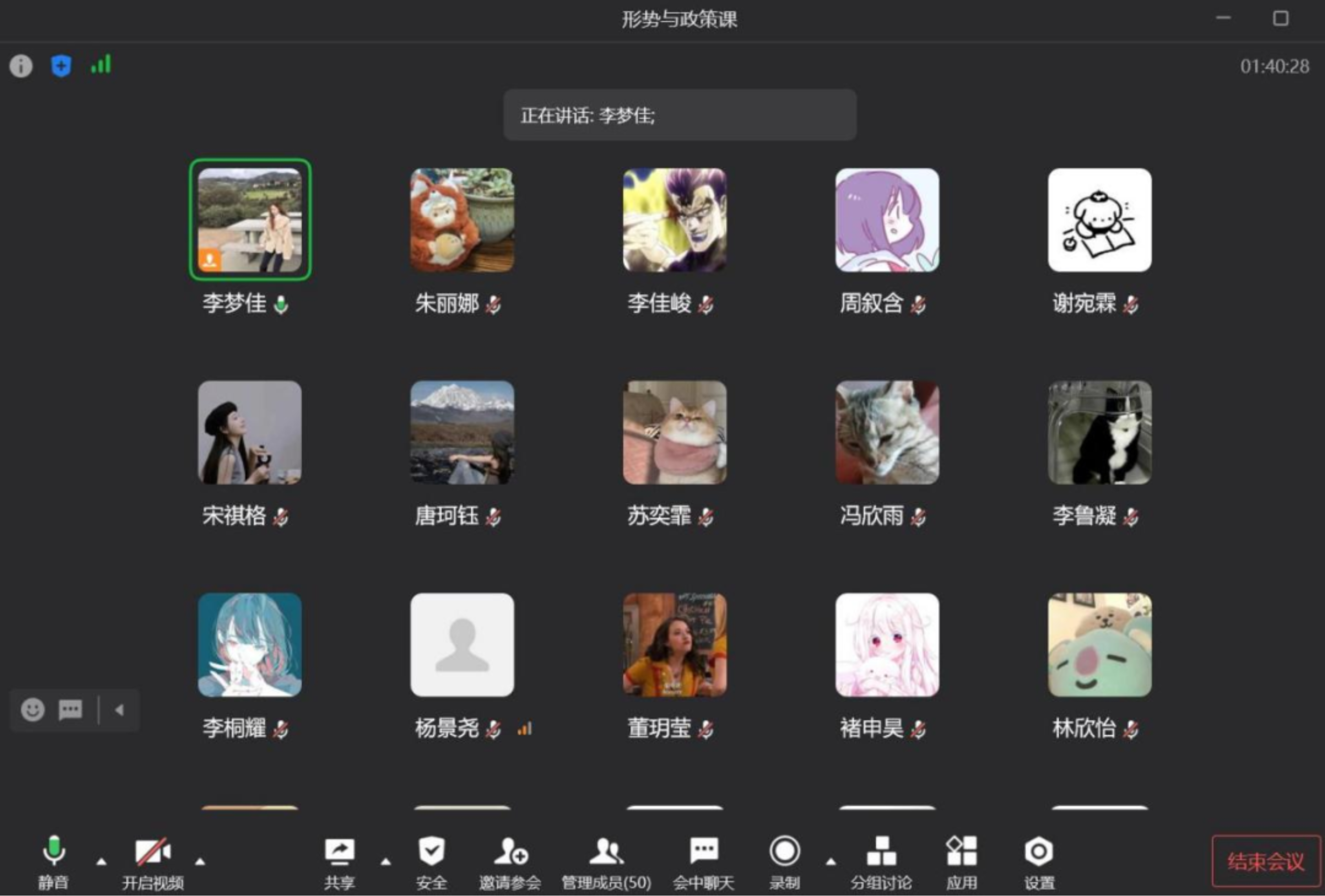1325x896 pixels.
Task: Expand the video options arrow beside 开启视频
Action: 200,862
